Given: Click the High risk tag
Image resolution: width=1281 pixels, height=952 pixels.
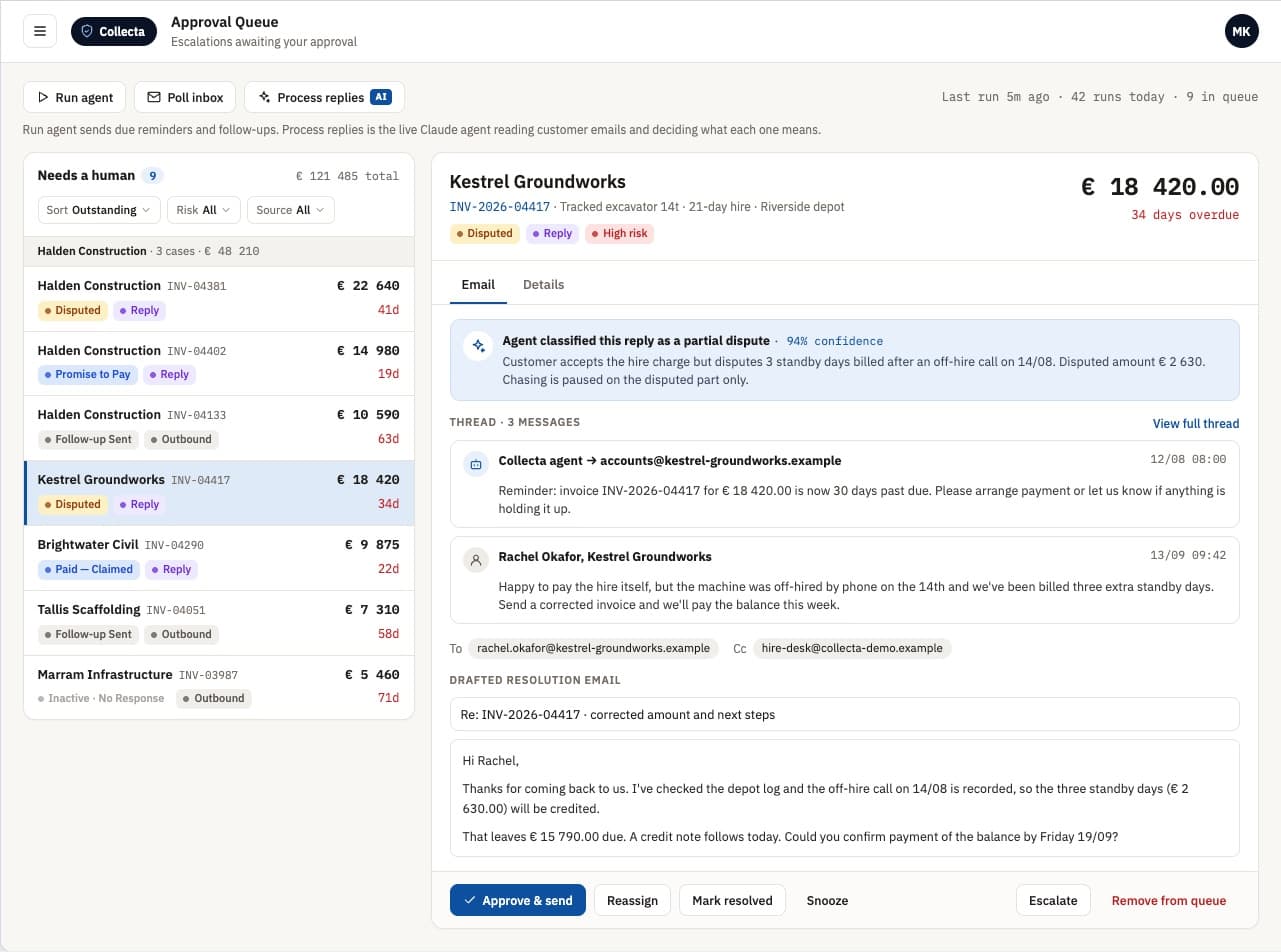Looking at the screenshot, I should click(x=619, y=234).
